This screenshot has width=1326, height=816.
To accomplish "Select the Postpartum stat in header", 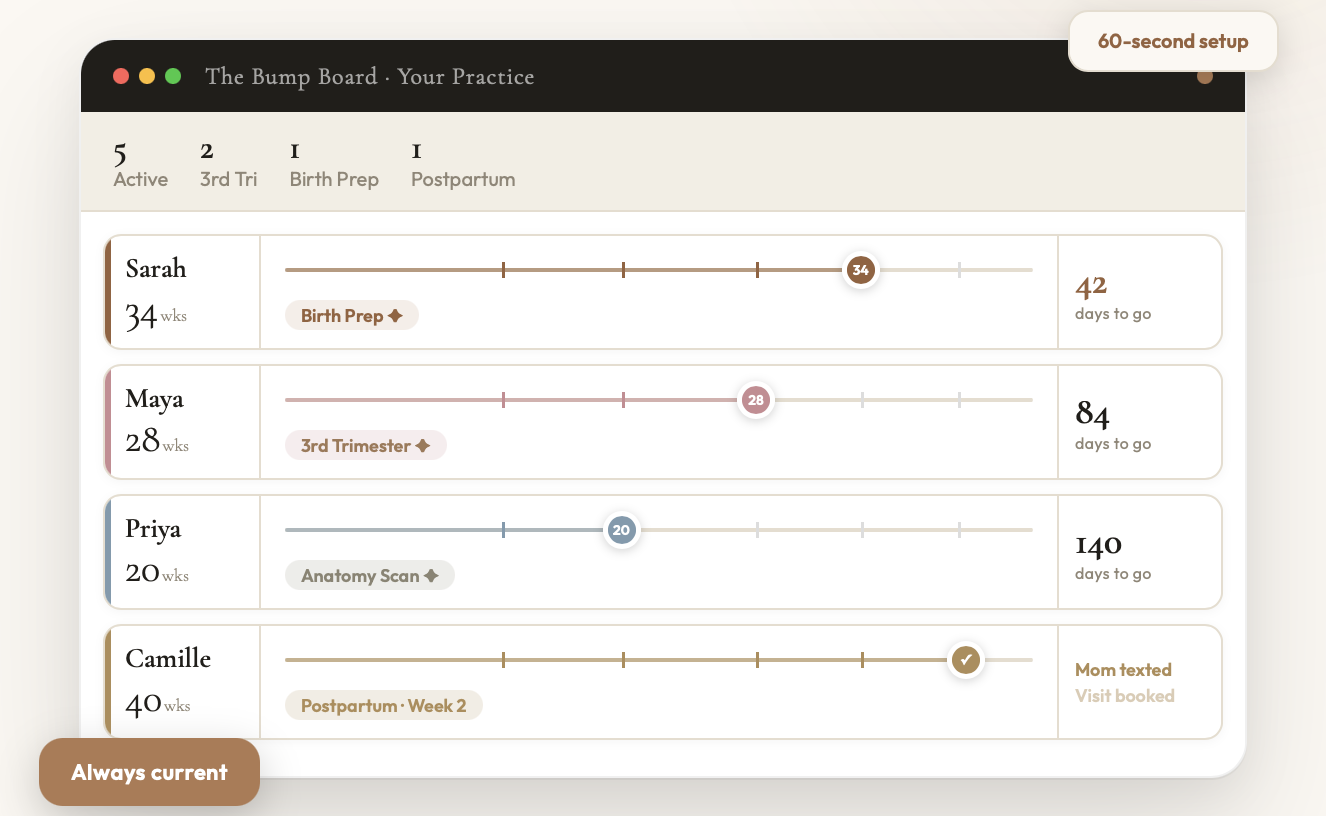I will pos(463,165).
